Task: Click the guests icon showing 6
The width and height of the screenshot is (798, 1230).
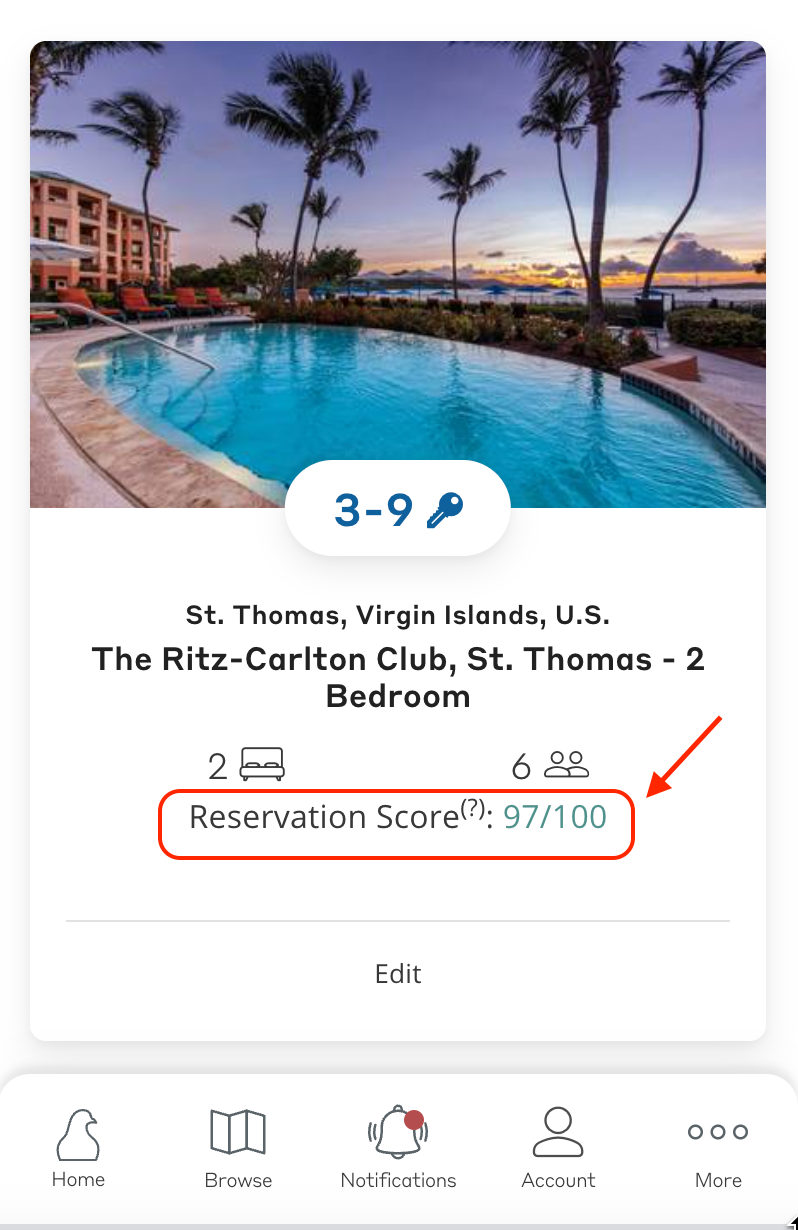Action: coord(566,765)
